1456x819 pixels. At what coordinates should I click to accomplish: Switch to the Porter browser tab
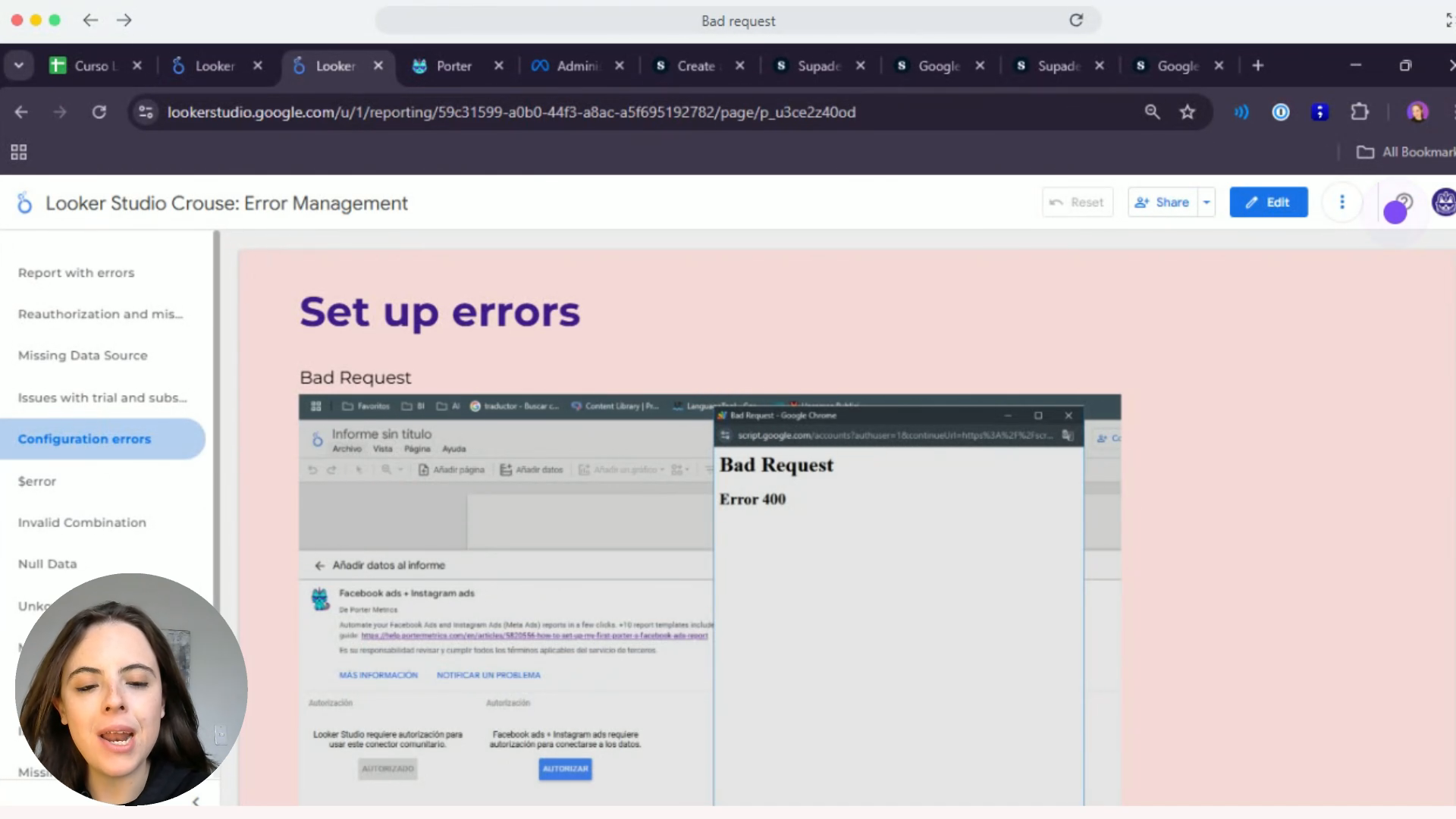click(x=453, y=66)
